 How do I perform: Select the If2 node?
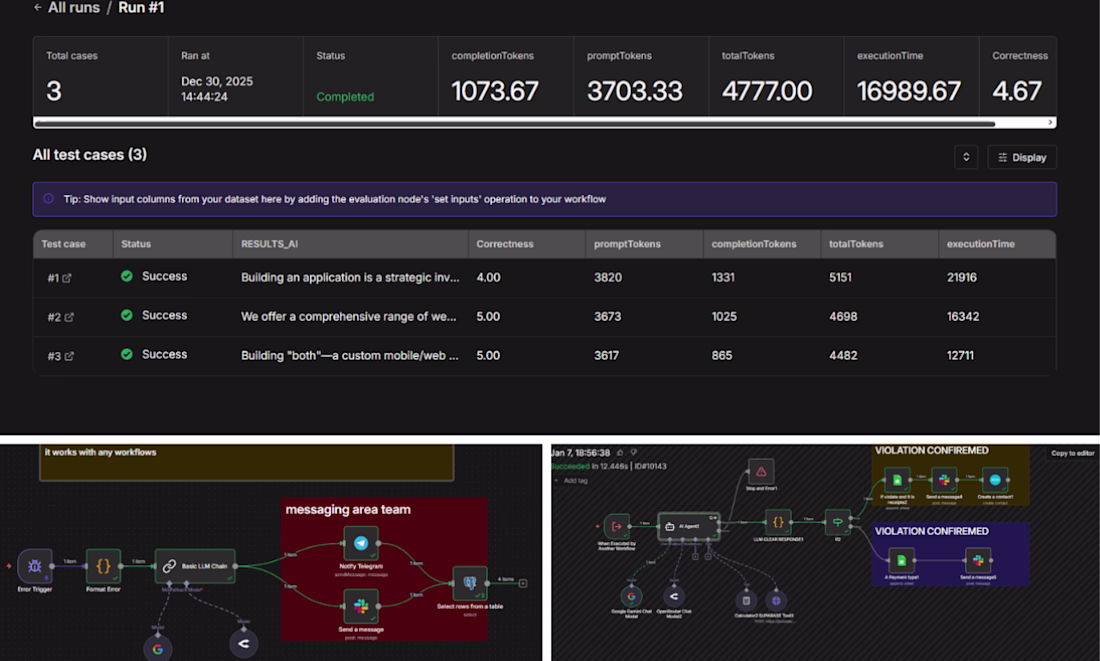[838, 522]
